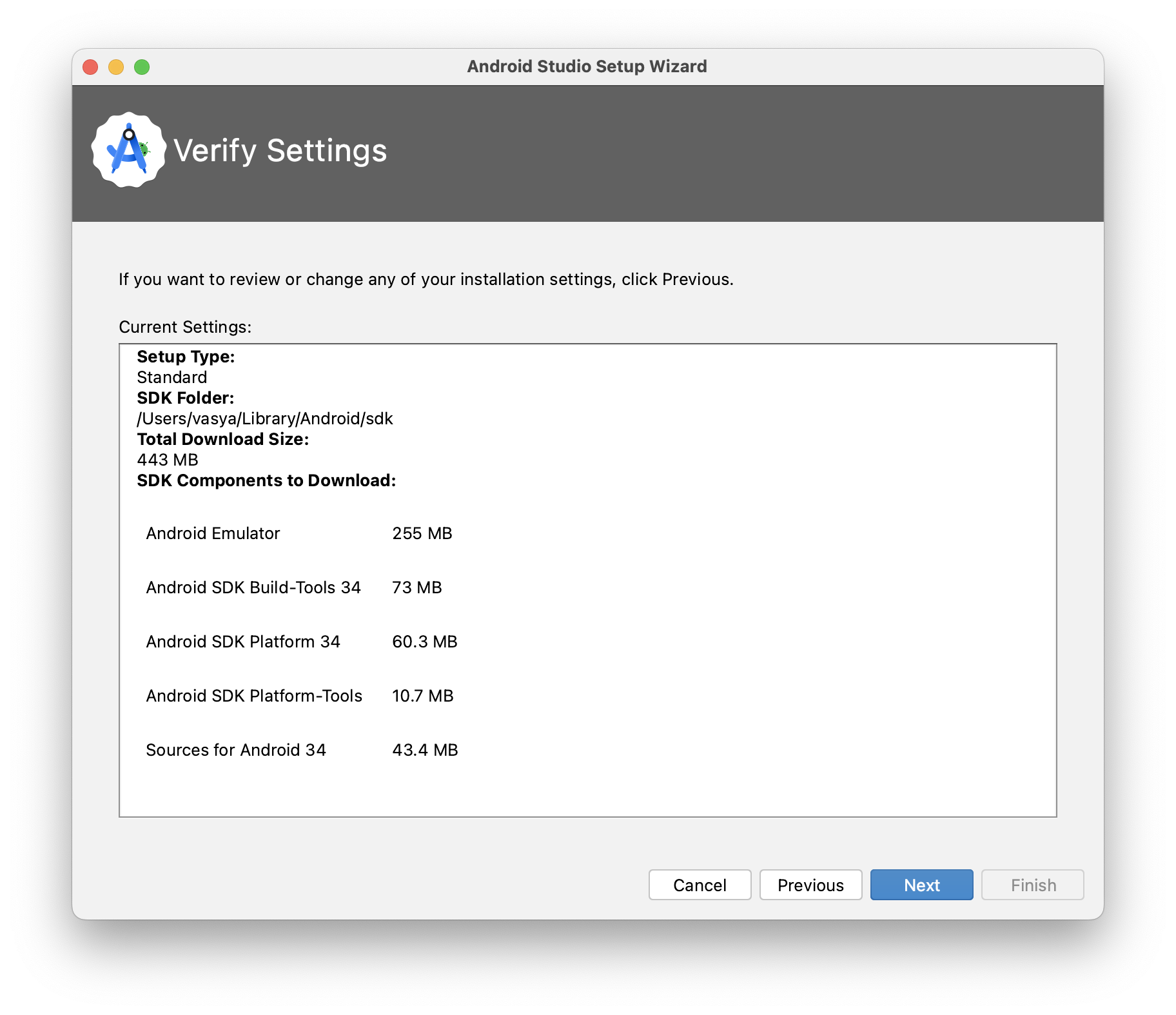
Task: Click the Android Studio Setup Wizard title
Action: click(587, 66)
